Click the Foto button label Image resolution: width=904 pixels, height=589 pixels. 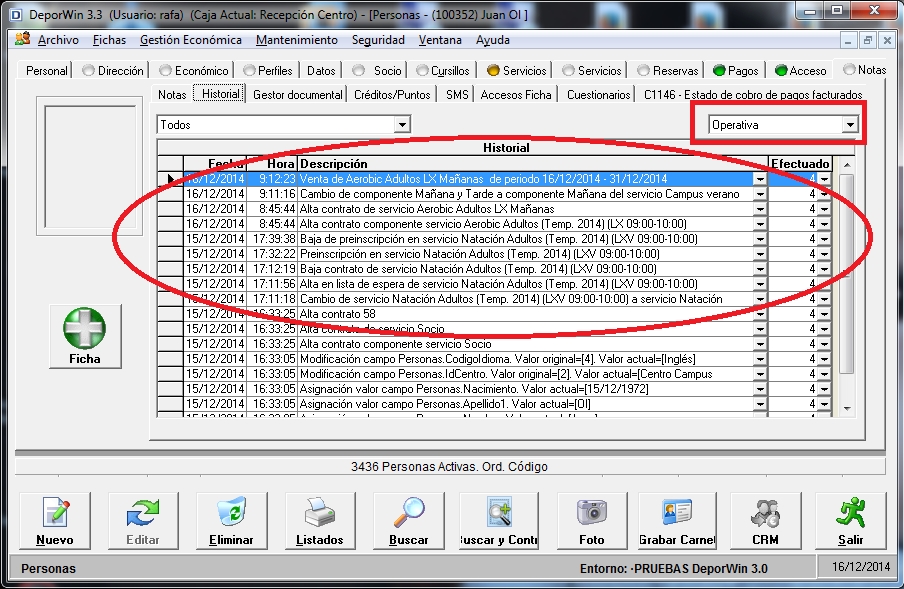pyautogui.click(x=592, y=540)
